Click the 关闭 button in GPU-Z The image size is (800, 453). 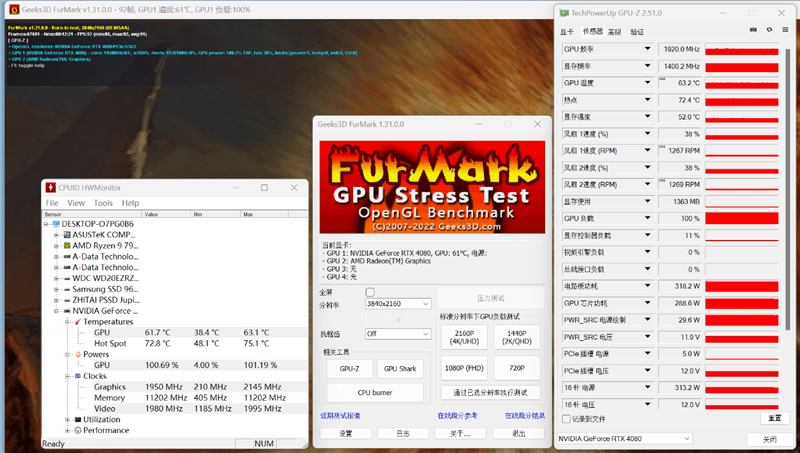click(769, 439)
